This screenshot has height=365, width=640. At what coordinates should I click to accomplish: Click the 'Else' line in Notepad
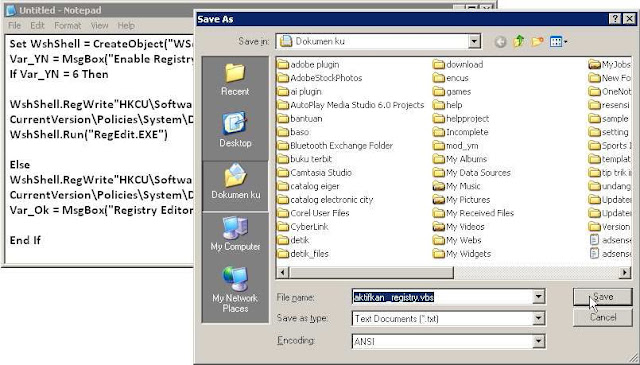point(20,165)
